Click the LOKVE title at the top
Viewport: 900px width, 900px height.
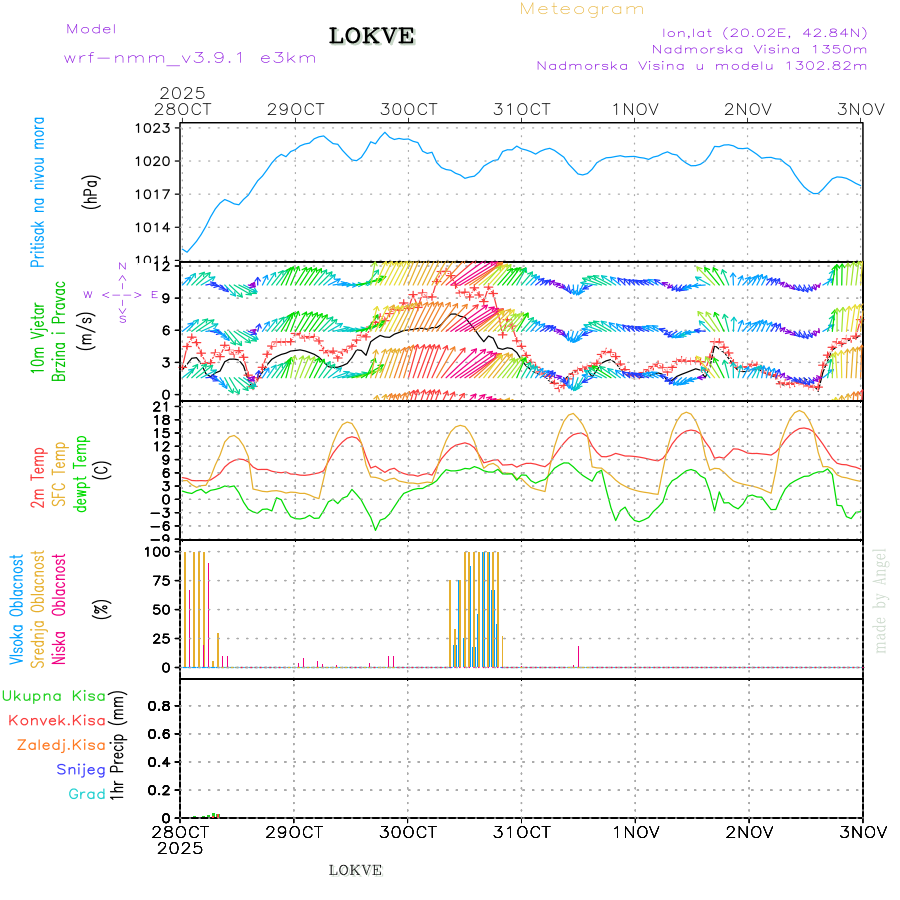(372, 37)
